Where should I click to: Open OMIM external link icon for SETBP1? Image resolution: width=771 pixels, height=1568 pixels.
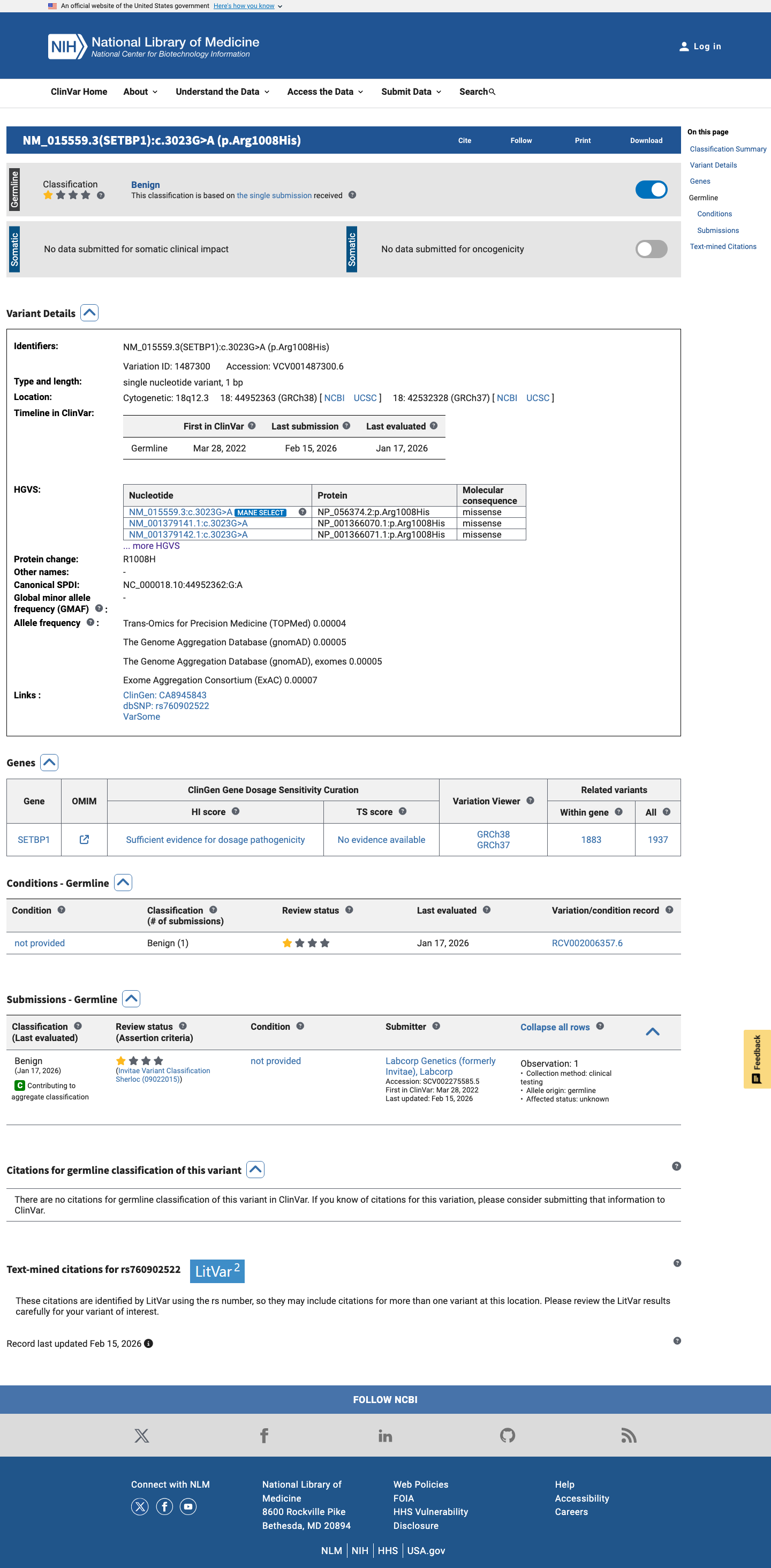(x=84, y=839)
